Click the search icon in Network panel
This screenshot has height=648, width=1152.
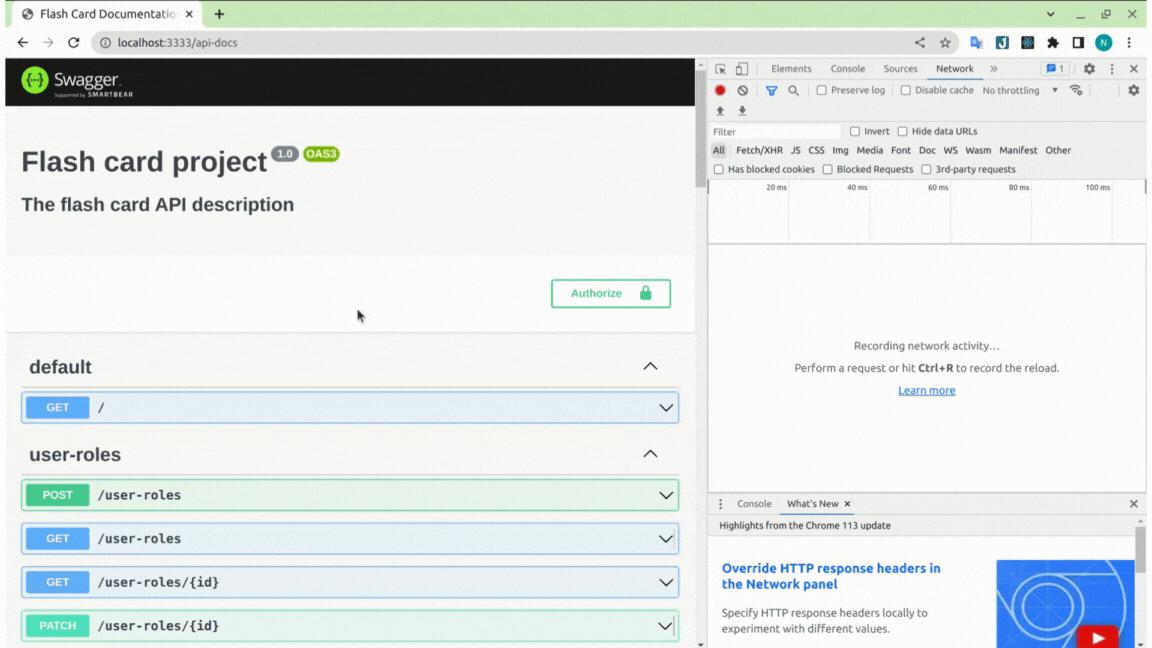791,89
